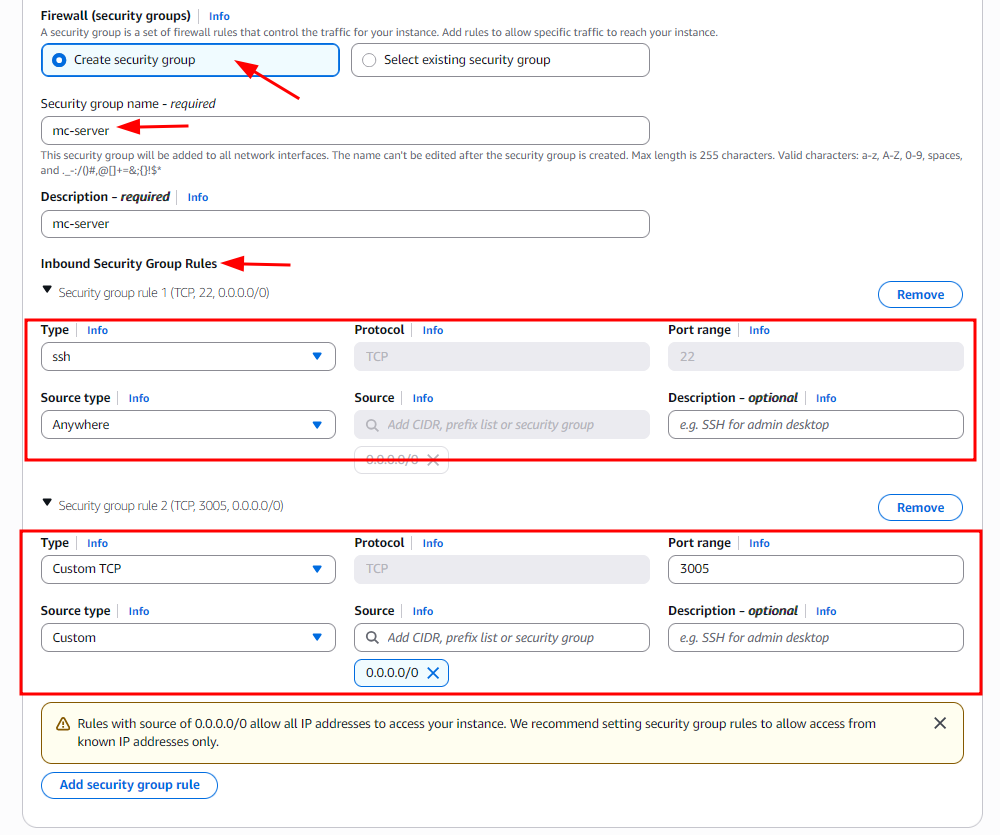Click the search icon in rule 2 Source field
This screenshot has width=1000, height=835.
[x=372, y=638]
